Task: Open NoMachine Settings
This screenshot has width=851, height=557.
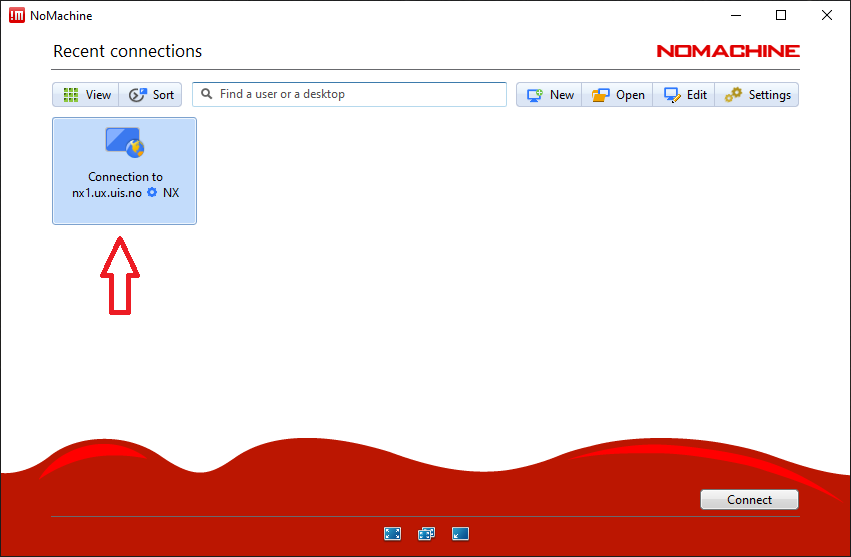Action: [757, 94]
